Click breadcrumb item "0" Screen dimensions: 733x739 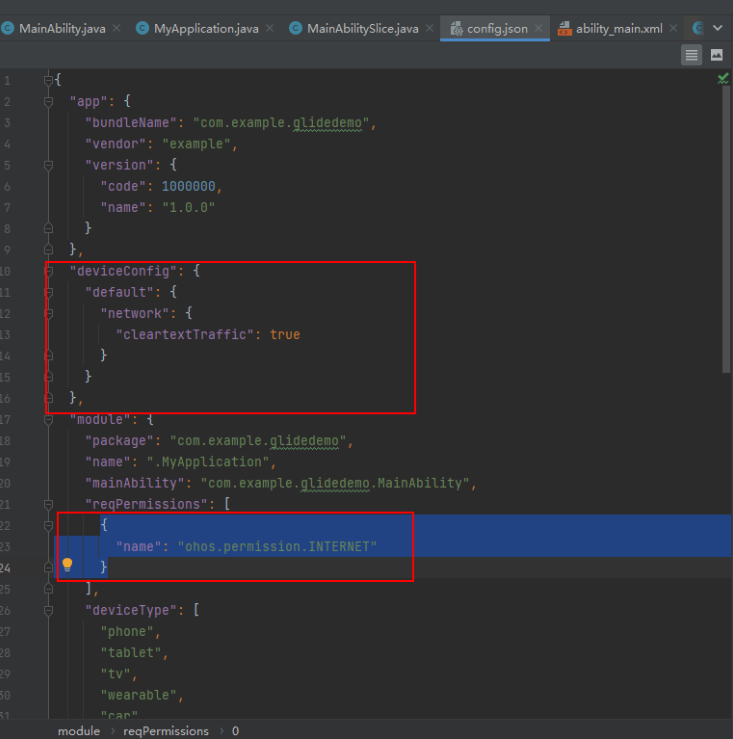click(235, 731)
